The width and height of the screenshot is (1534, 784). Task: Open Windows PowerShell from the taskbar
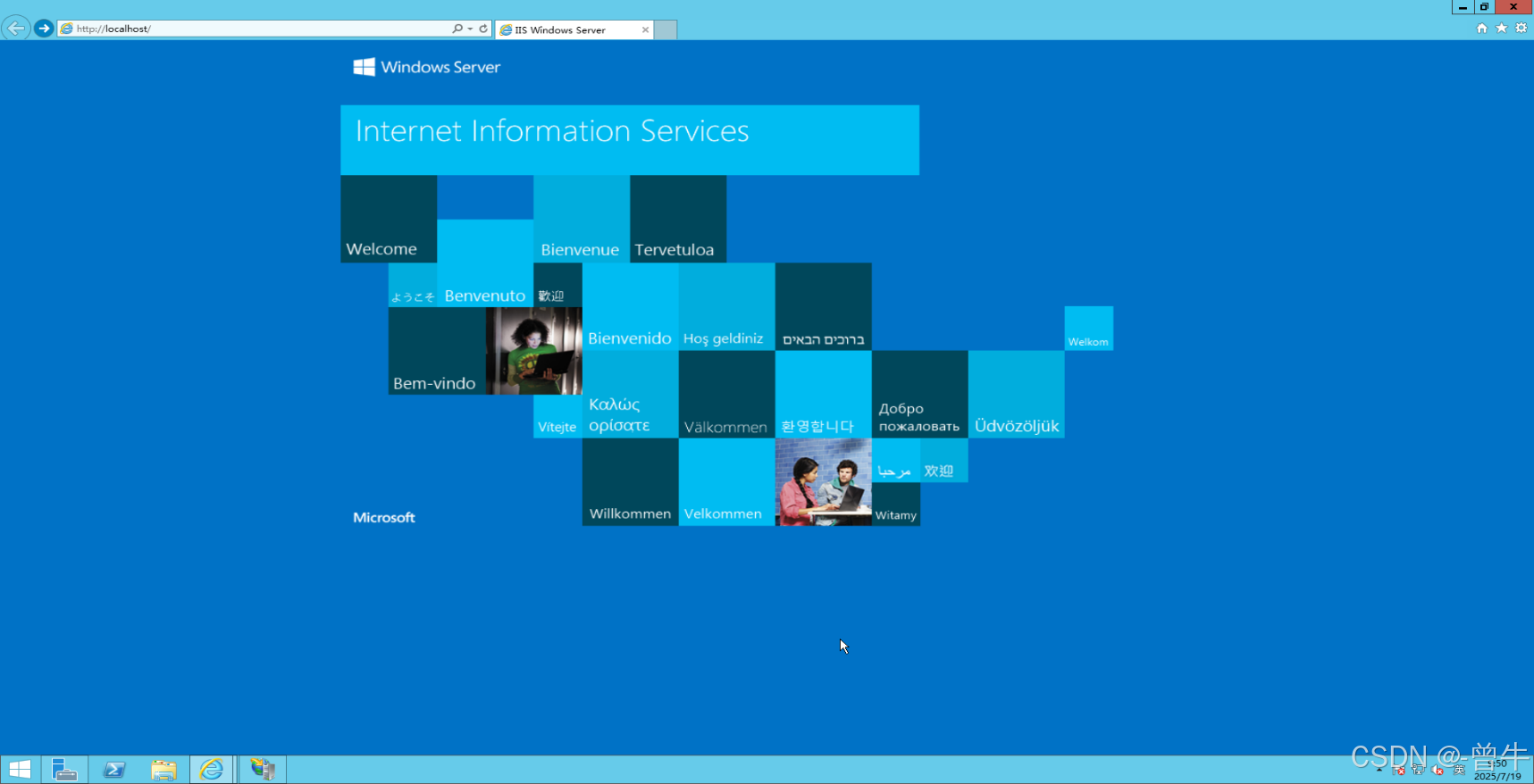point(114,770)
